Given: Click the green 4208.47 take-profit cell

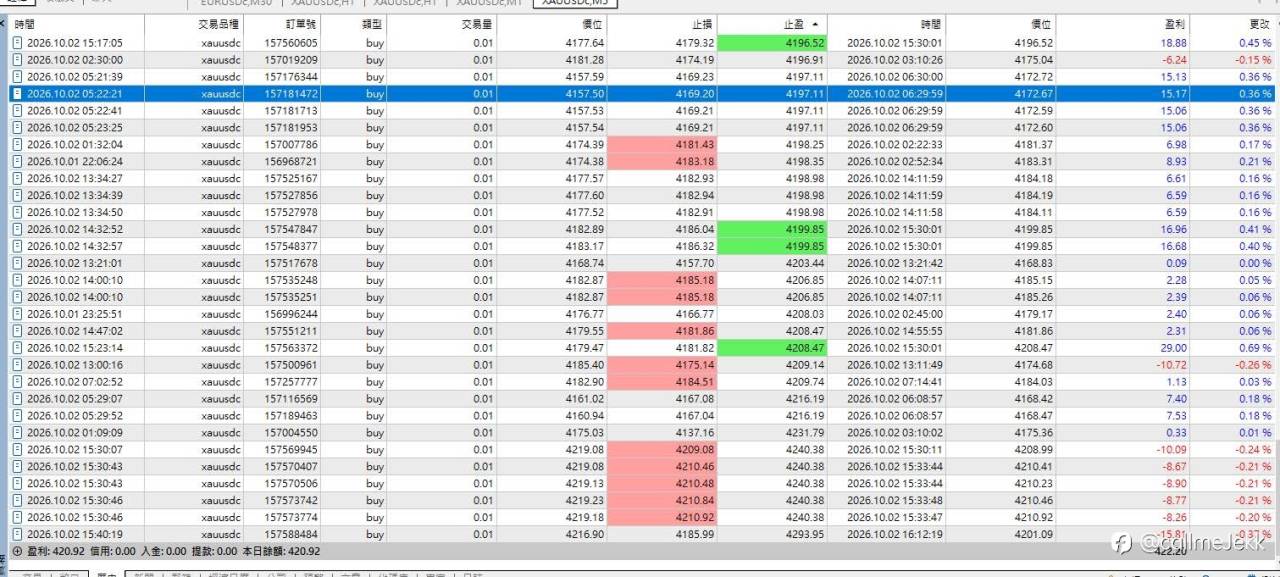Looking at the screenshot, I should pyautogui.click(x=773, y=348).
